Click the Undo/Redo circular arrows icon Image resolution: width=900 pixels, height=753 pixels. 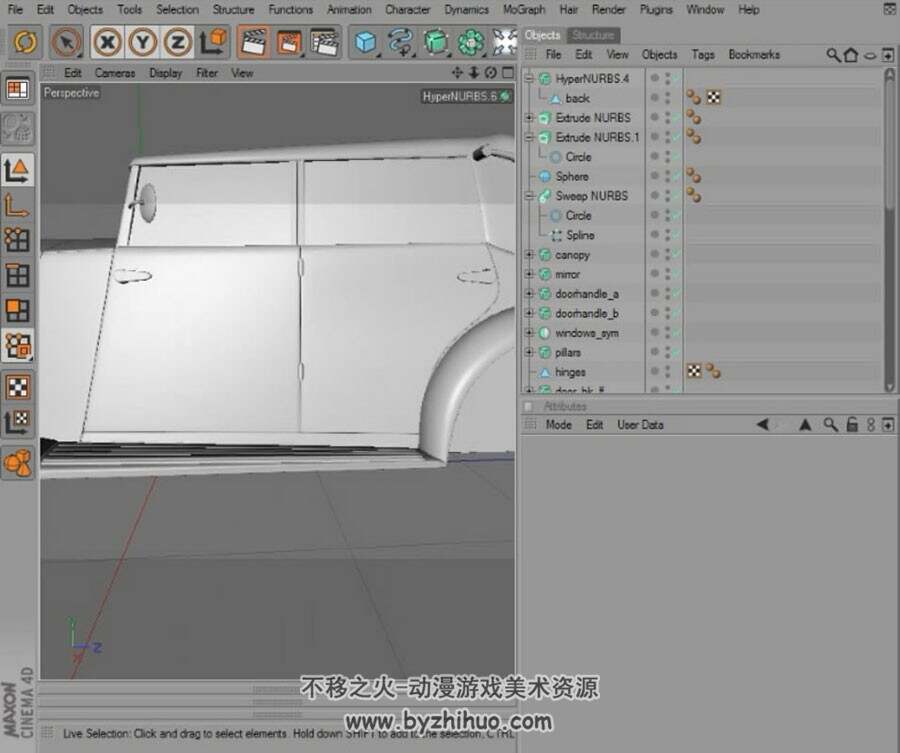click(25, 42)
